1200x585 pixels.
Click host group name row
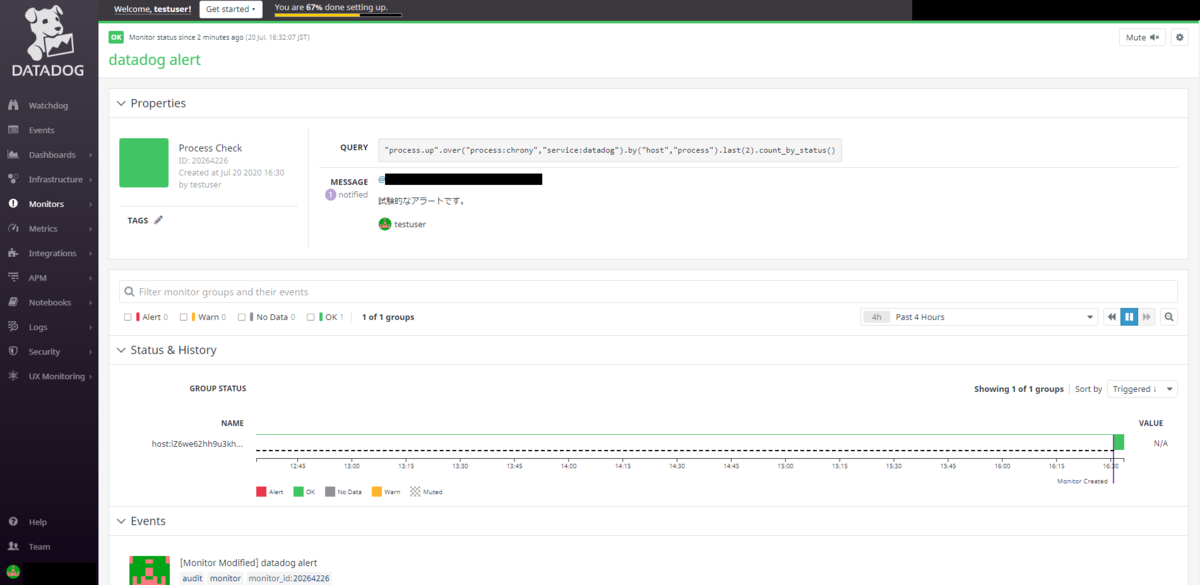tap(196, 443)
